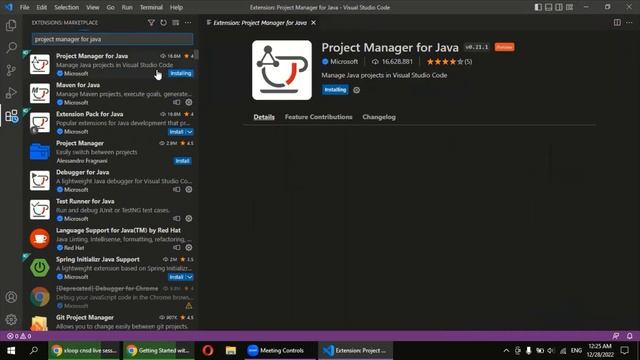
Task: Switch to the Changelog tab
Action: pyautogui.click(x=379, y=117)
